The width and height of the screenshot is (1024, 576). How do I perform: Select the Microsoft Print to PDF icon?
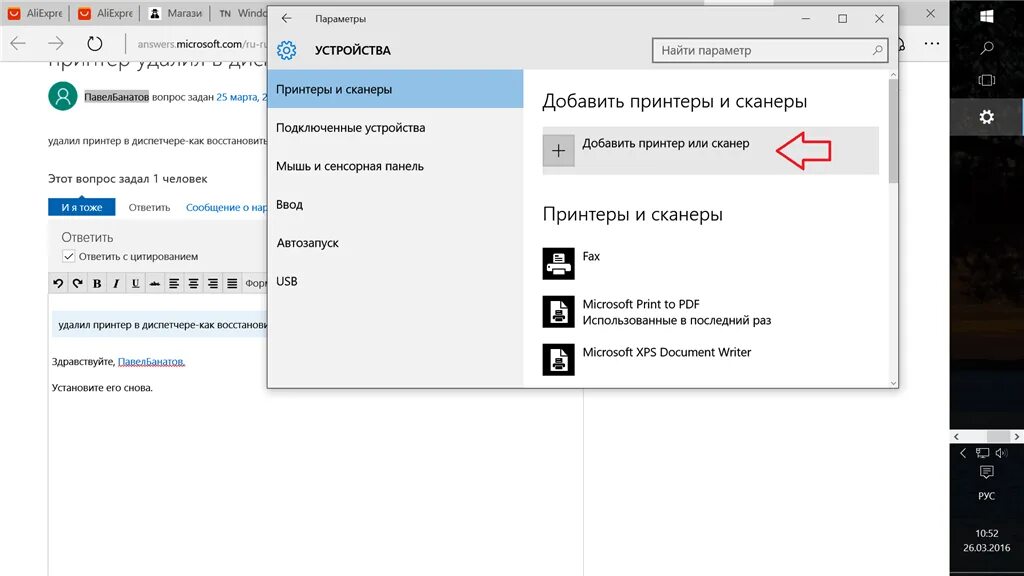tap(558, 312)
